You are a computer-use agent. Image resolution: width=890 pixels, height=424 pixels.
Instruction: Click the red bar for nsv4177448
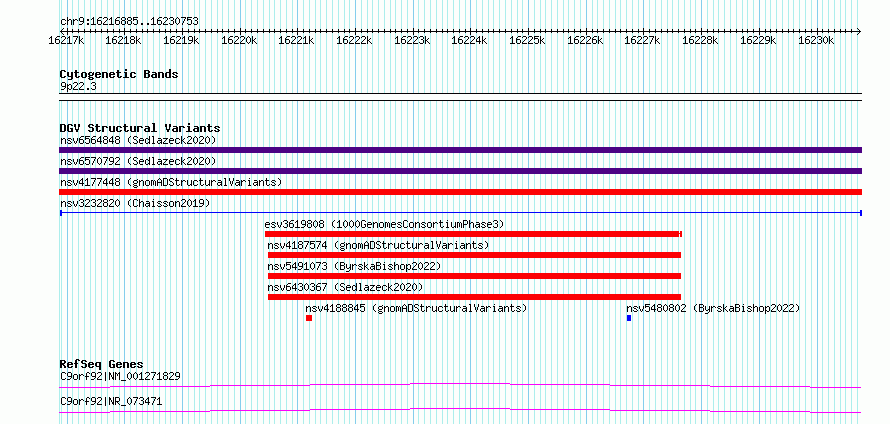(x=460, y=192)
